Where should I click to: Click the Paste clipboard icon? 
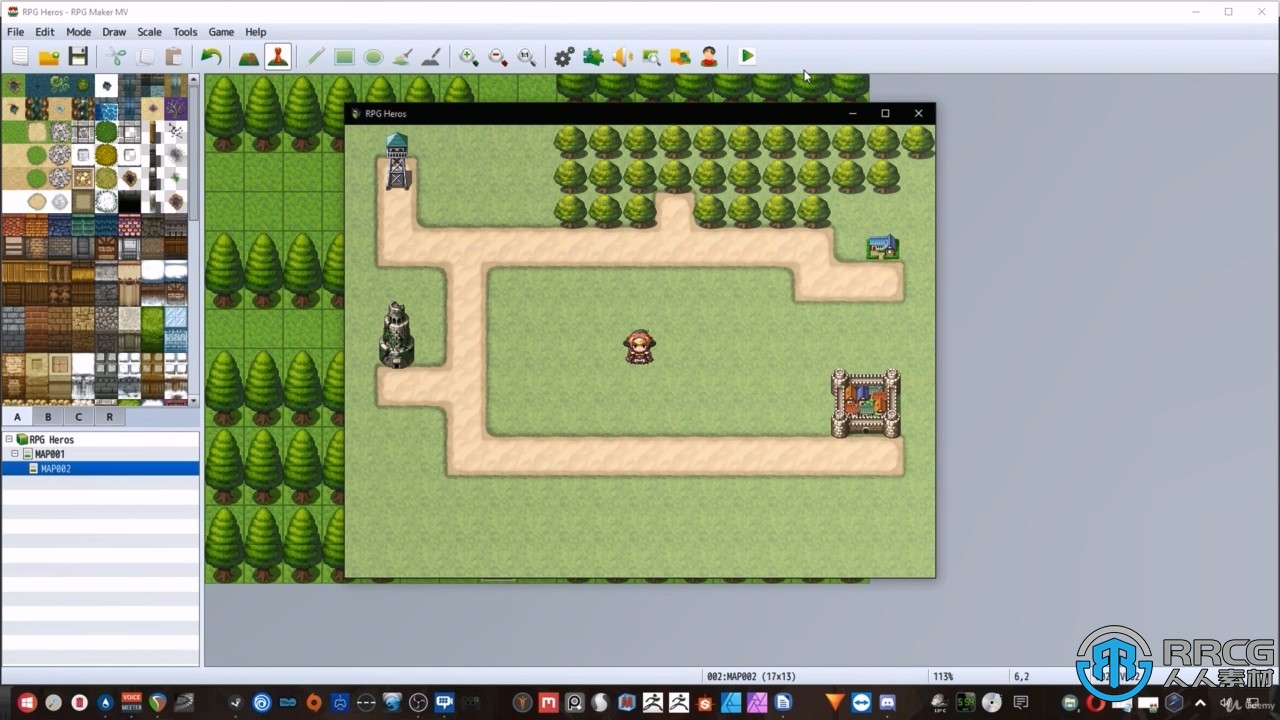[x=174, y=57]
